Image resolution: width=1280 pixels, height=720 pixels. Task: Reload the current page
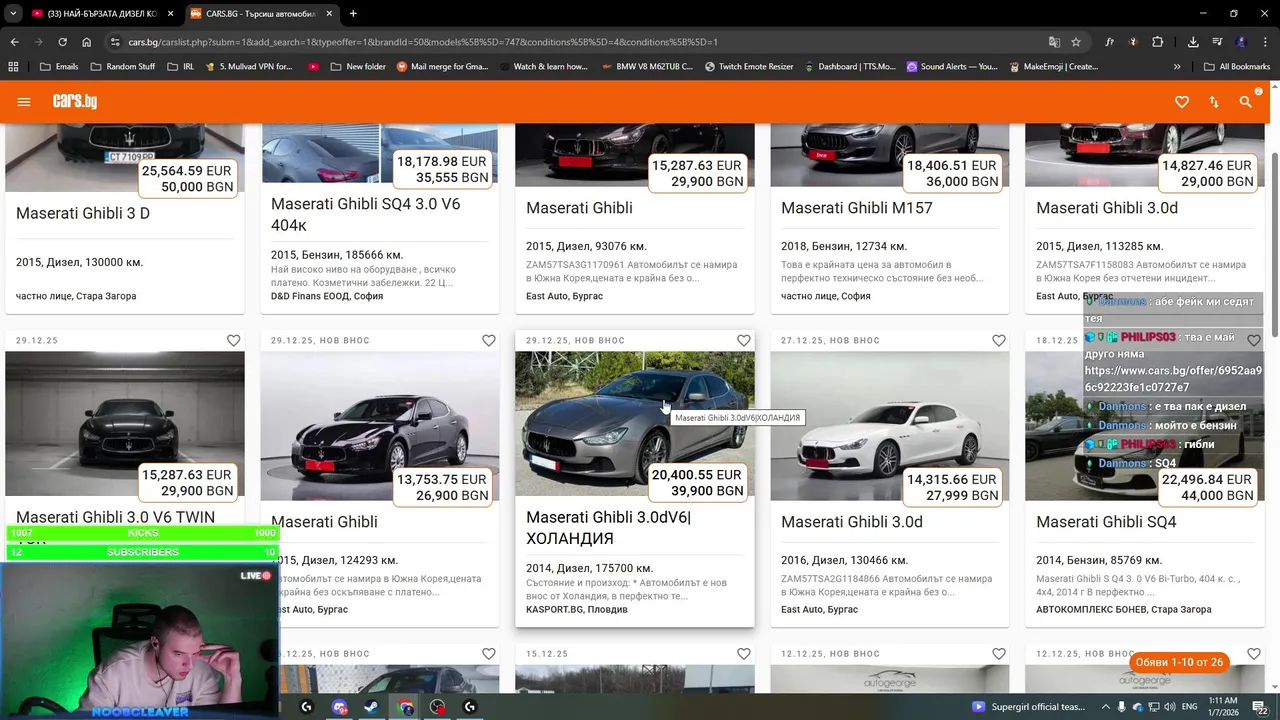tap(62, 42)
